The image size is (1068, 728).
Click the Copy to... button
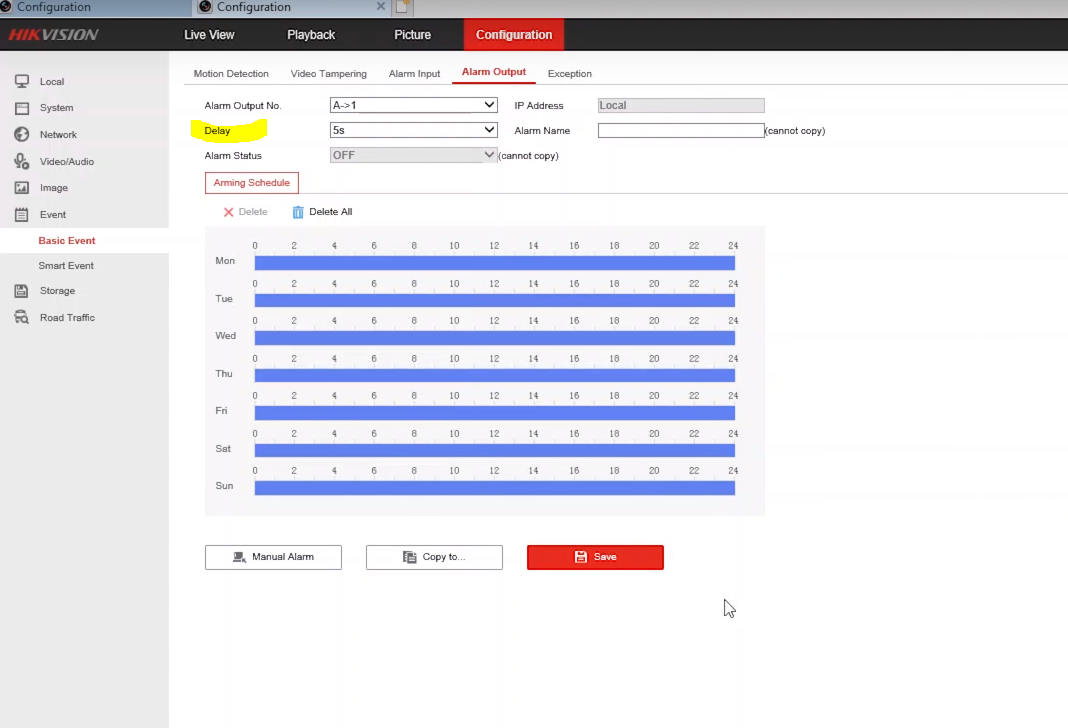click(434, 557)
